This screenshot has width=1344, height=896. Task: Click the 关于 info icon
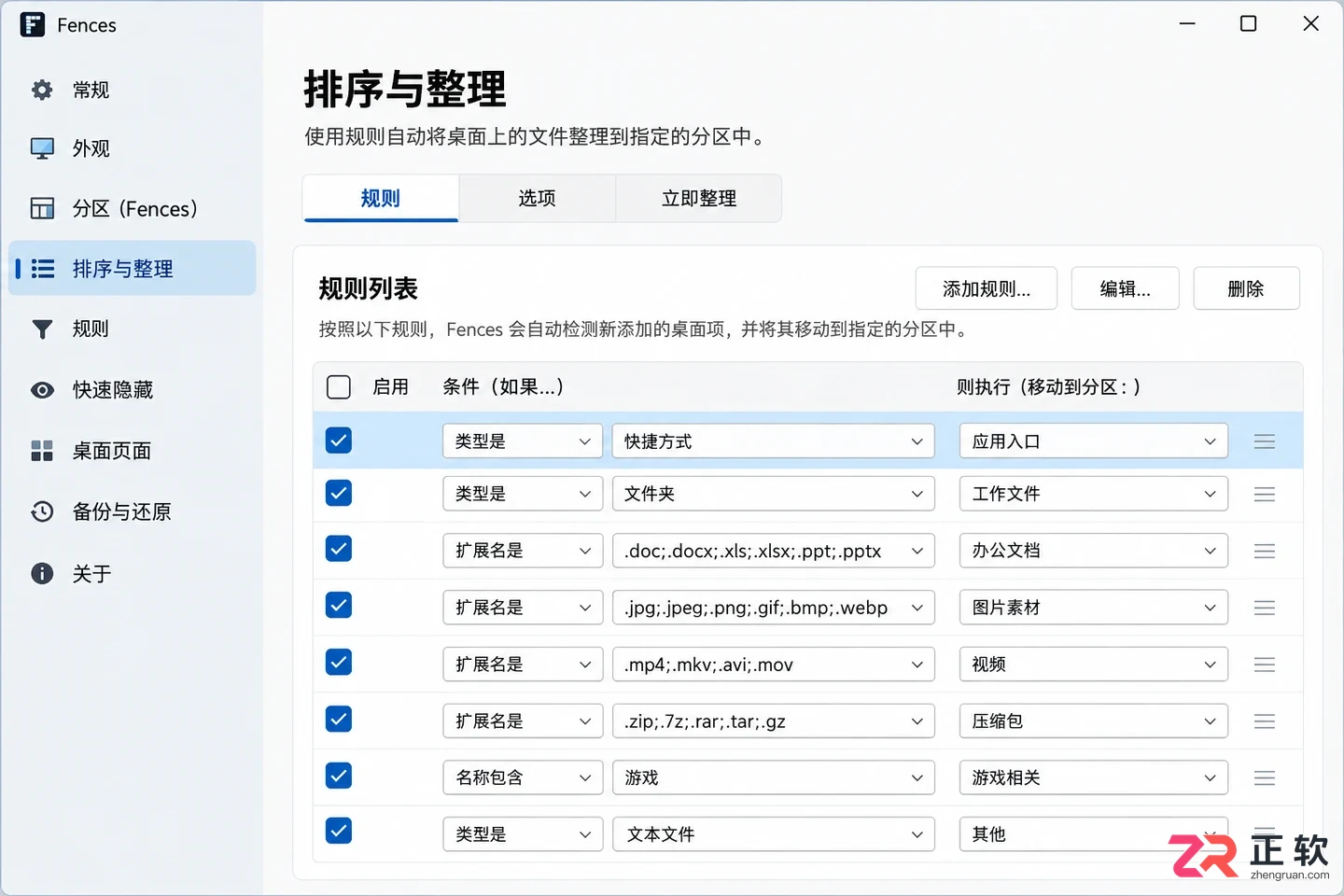pos(42,573)
